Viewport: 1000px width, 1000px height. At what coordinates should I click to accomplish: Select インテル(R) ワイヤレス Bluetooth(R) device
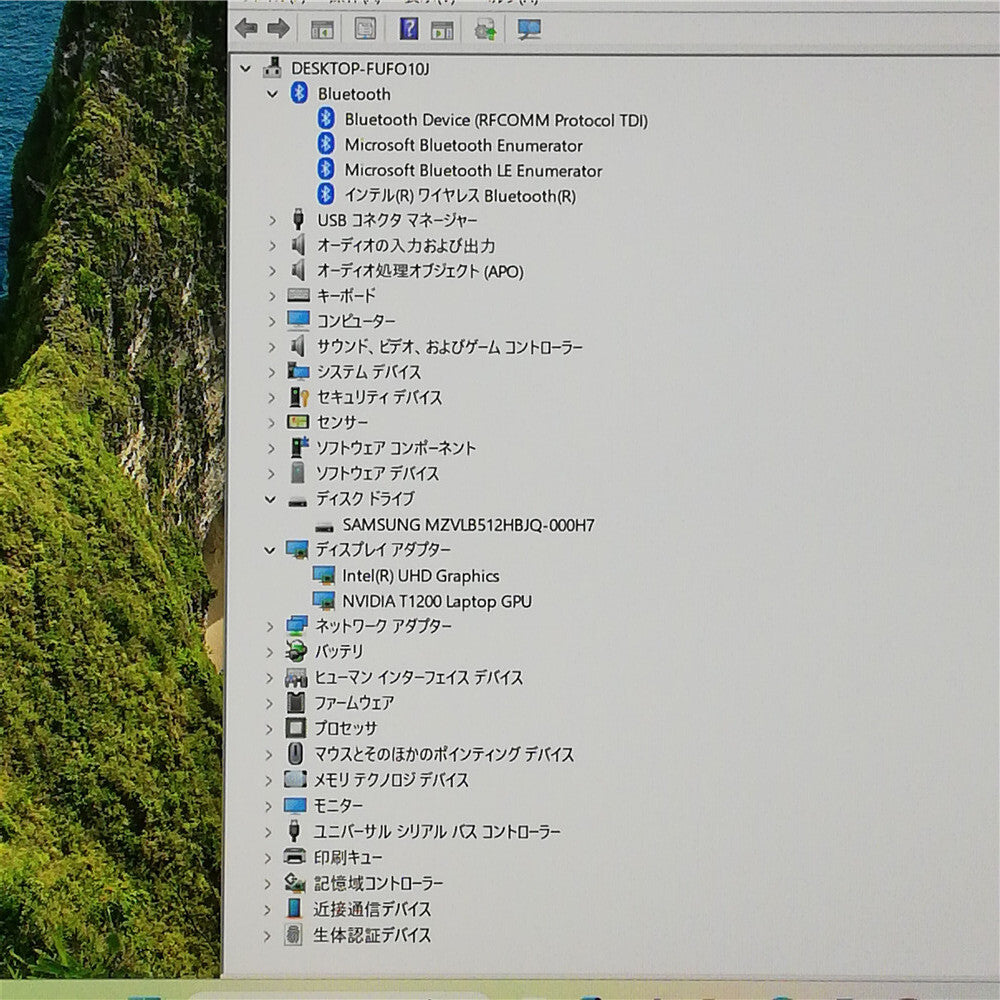pos(460,196)
